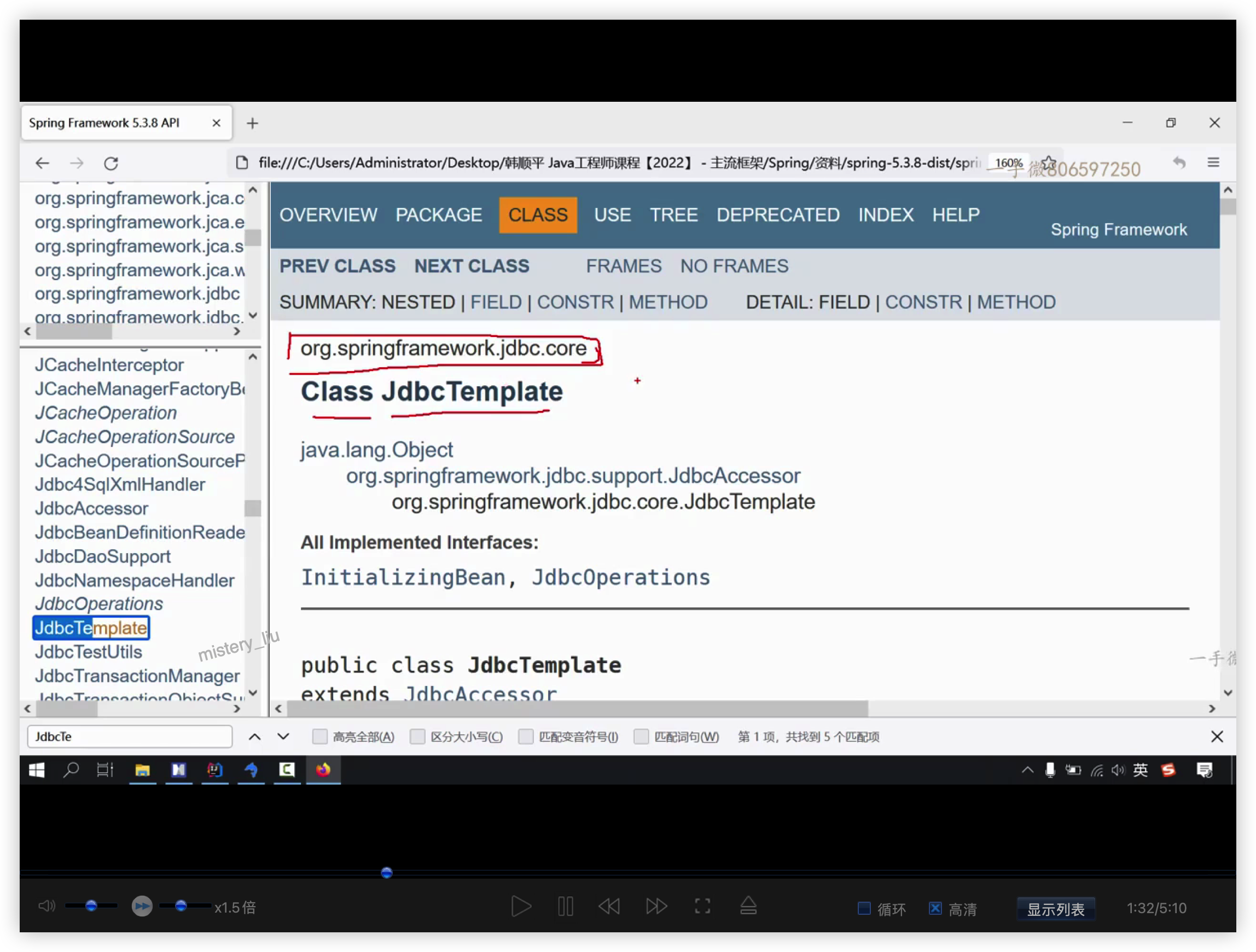Open the browser hamburger menu
The height and width of the screenshot is (952, 1256).
click(1213, 162)
